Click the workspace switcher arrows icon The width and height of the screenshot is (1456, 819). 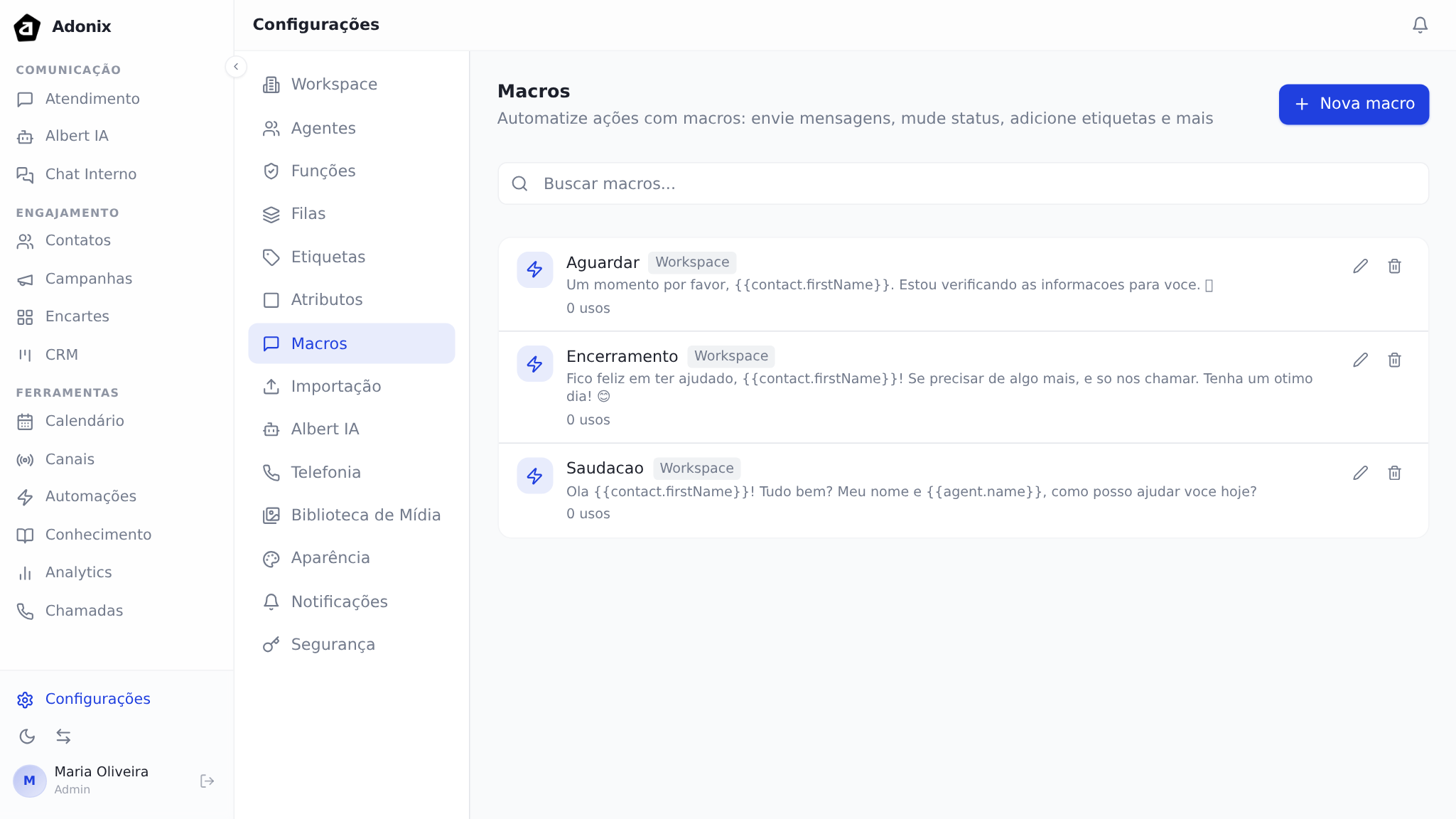pyautogui.click(x=64, y=737)
